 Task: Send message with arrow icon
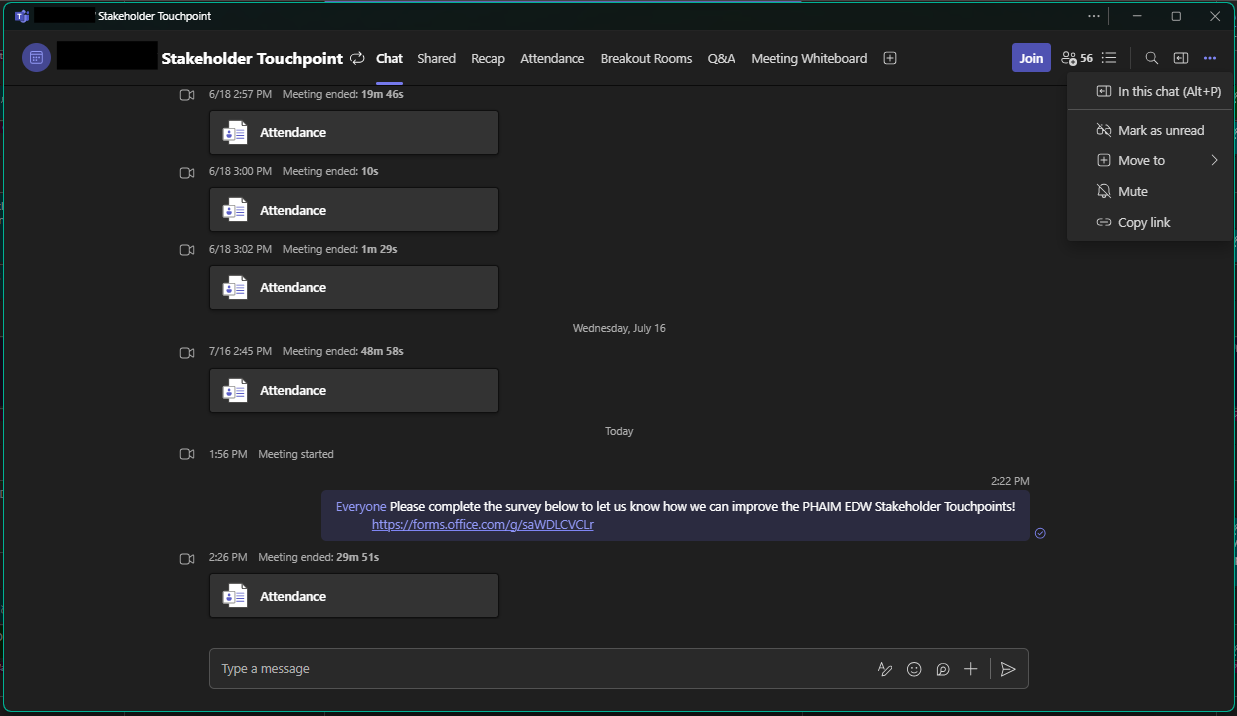(1008, 669)
